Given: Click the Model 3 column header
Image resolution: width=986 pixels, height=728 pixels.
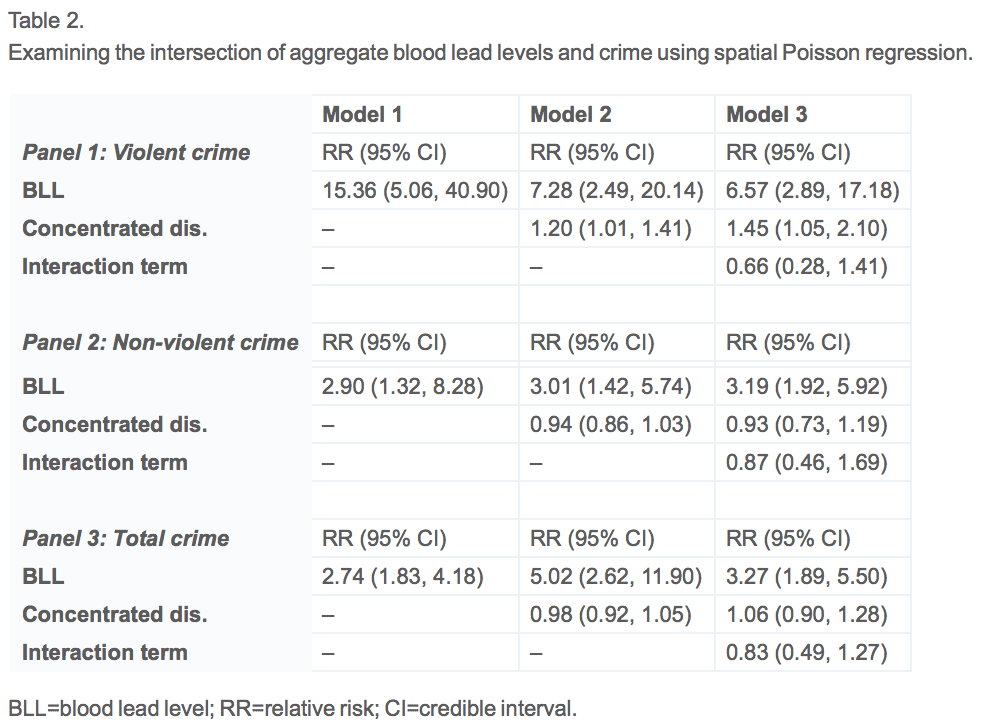Looking at the screenshot, I should click(767, 114).
